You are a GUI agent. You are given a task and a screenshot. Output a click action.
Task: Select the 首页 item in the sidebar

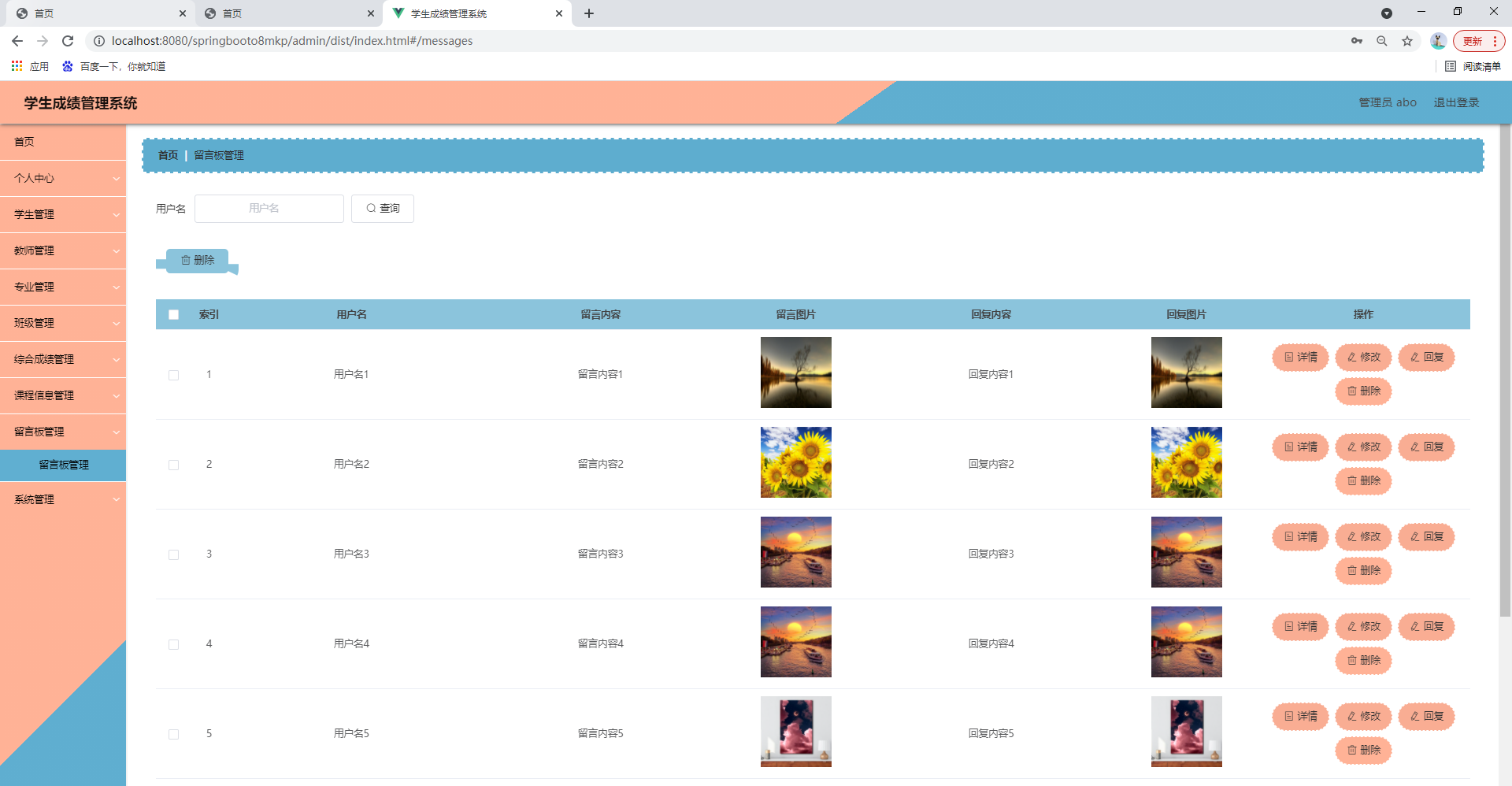[63, 142]
